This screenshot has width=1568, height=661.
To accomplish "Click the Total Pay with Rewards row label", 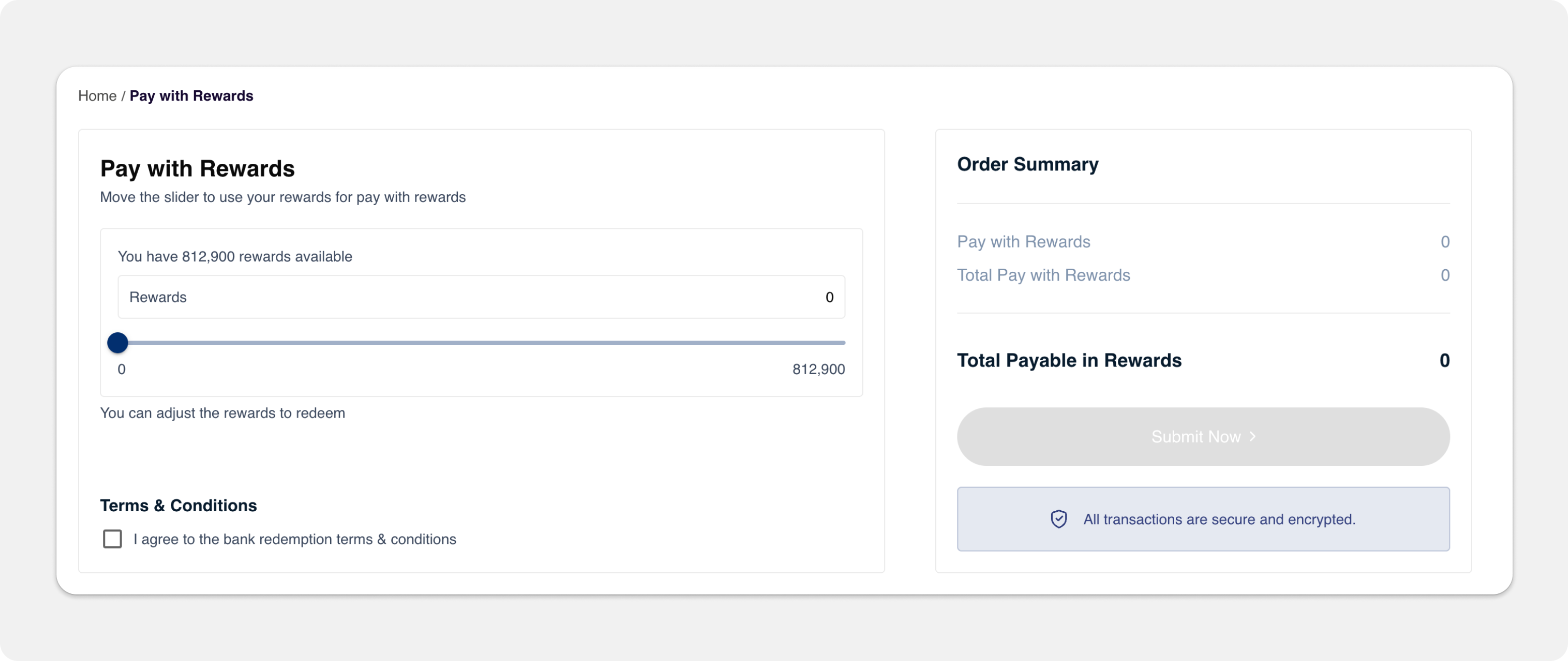I will click(1043, 275).
